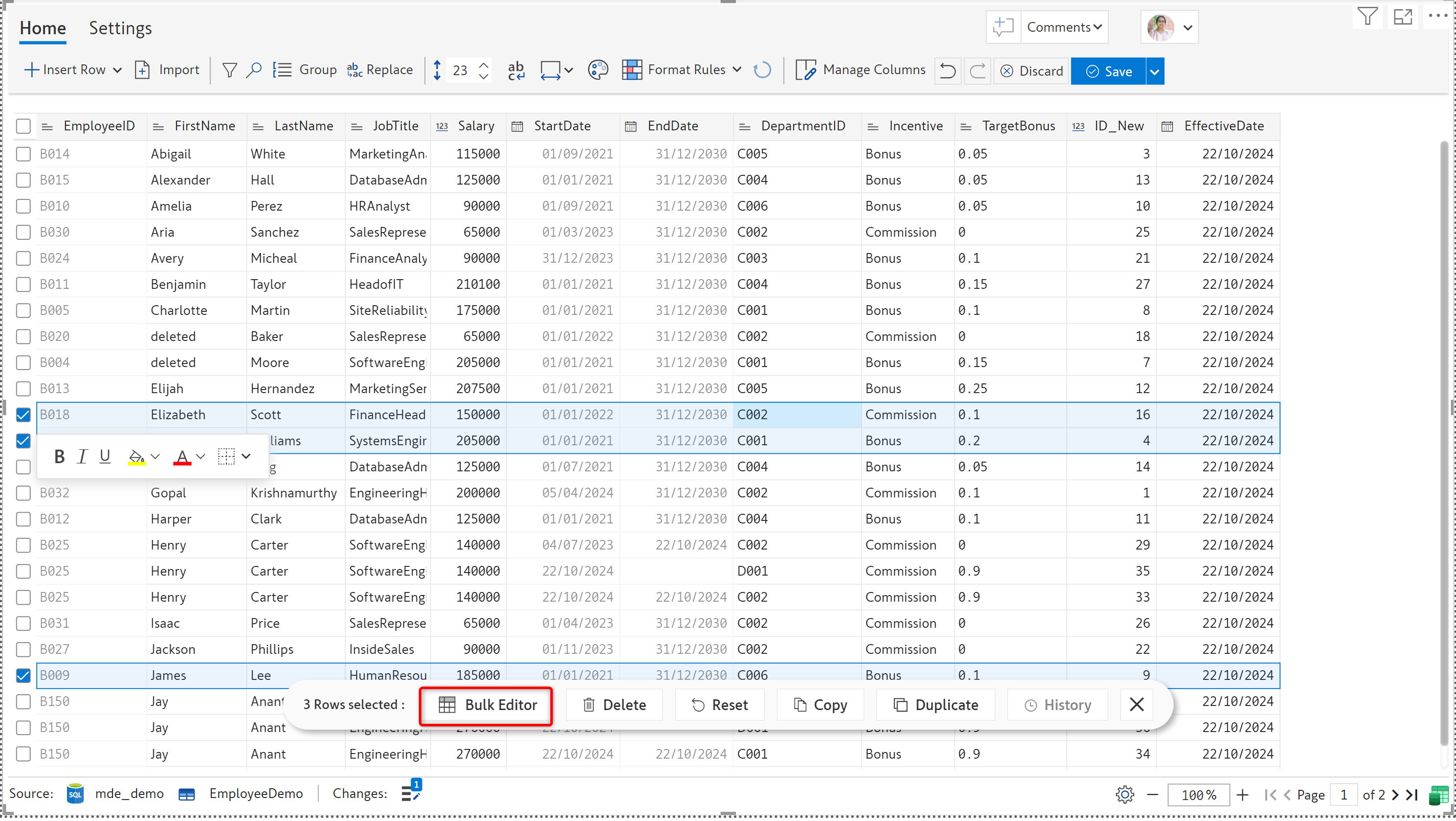Switch to the Settings tab
Image resolution: width=1456 pixels, height=821 pixels.
coord(120,28)
